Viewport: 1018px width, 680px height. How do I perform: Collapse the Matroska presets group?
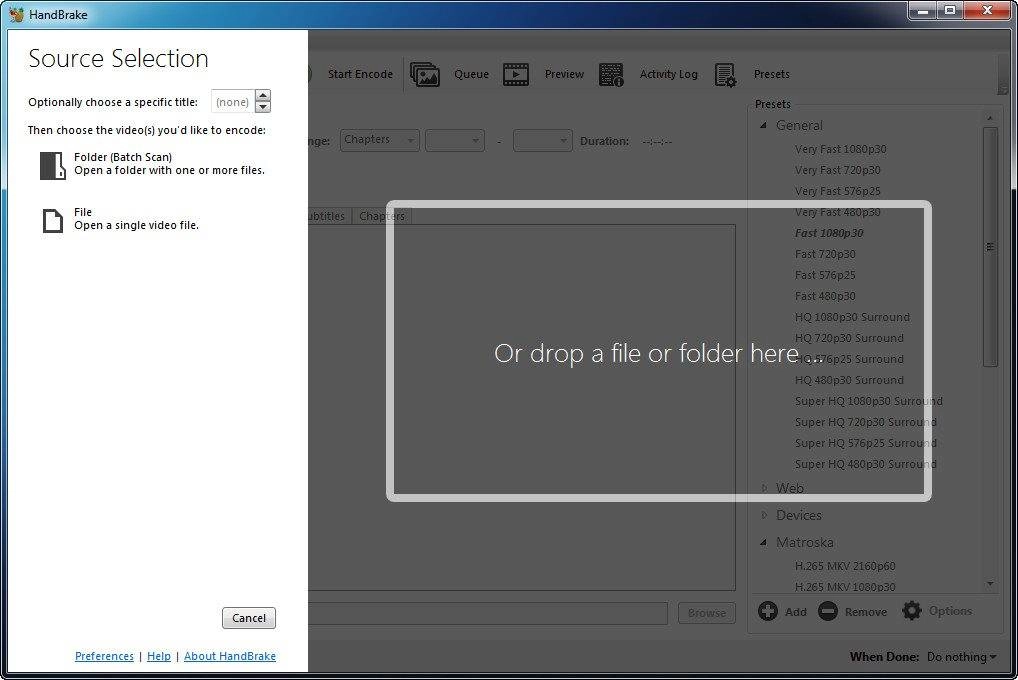(x=764, y=542)
